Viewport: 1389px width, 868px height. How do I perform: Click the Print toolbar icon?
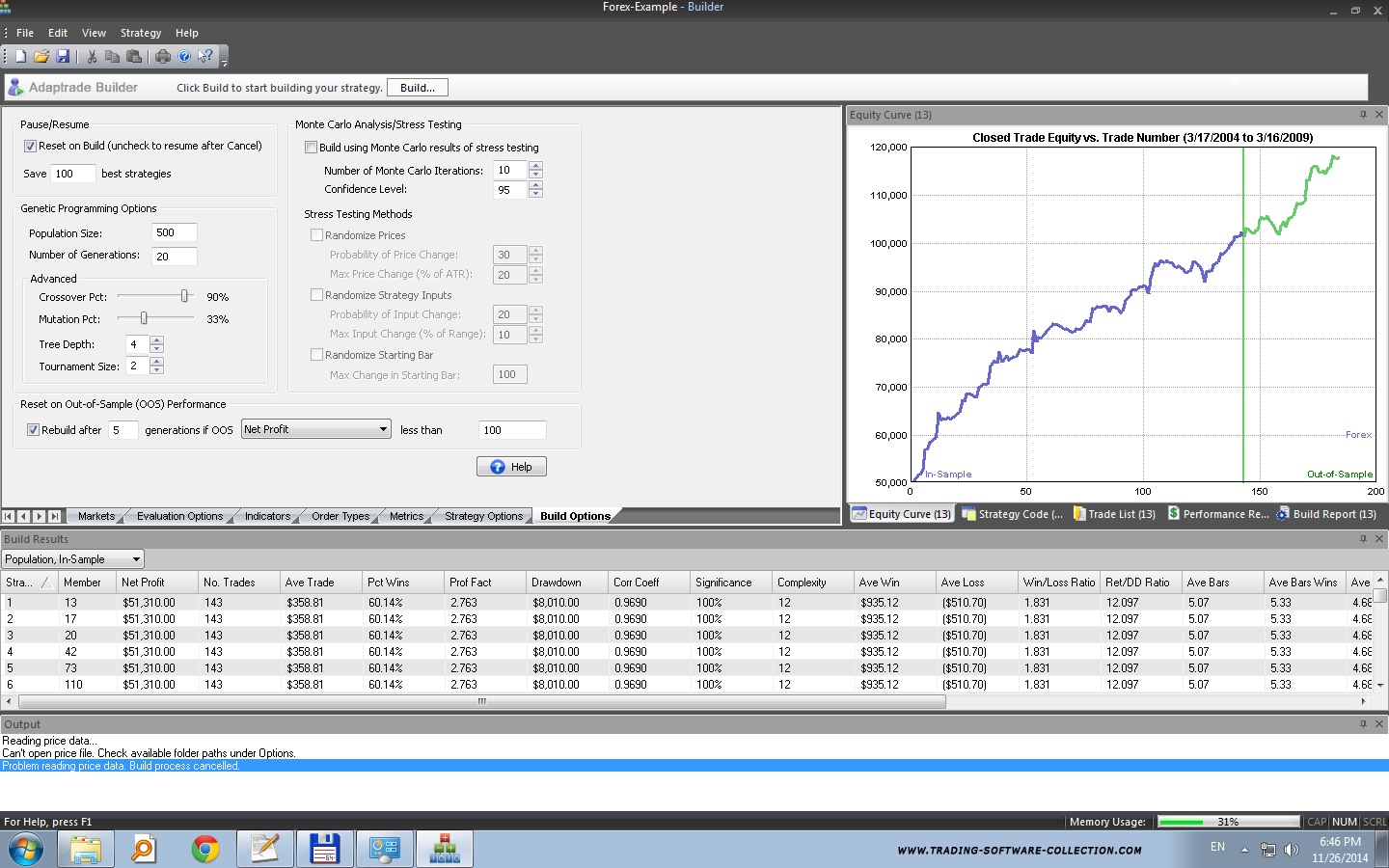coord(163,57)
